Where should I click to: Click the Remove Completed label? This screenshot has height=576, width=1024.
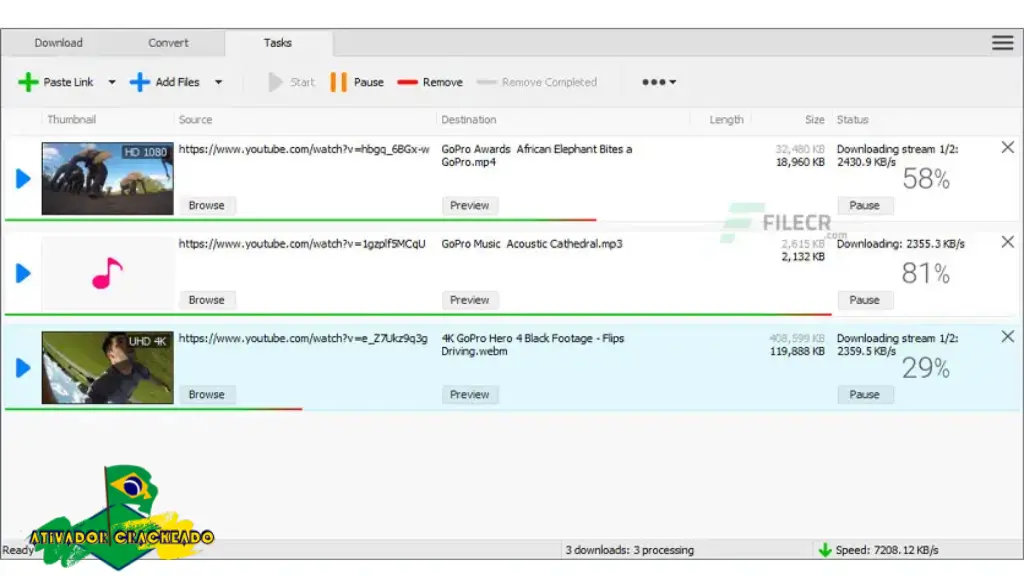(549, 82)
